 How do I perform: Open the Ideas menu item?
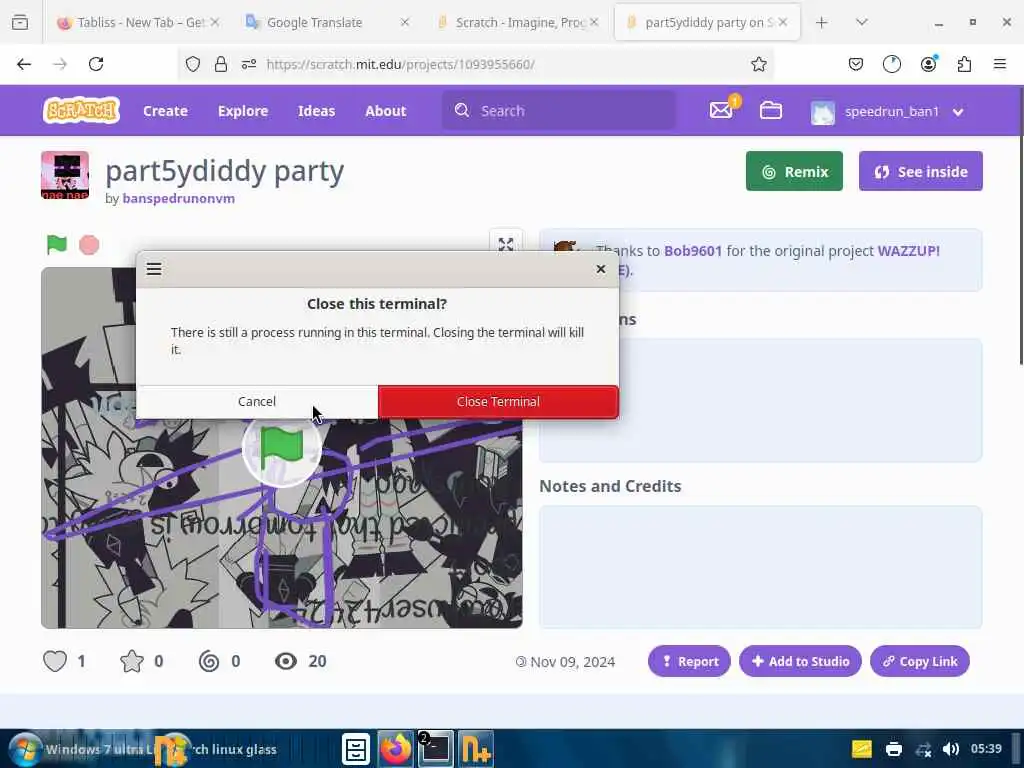(x=316, y=110)
